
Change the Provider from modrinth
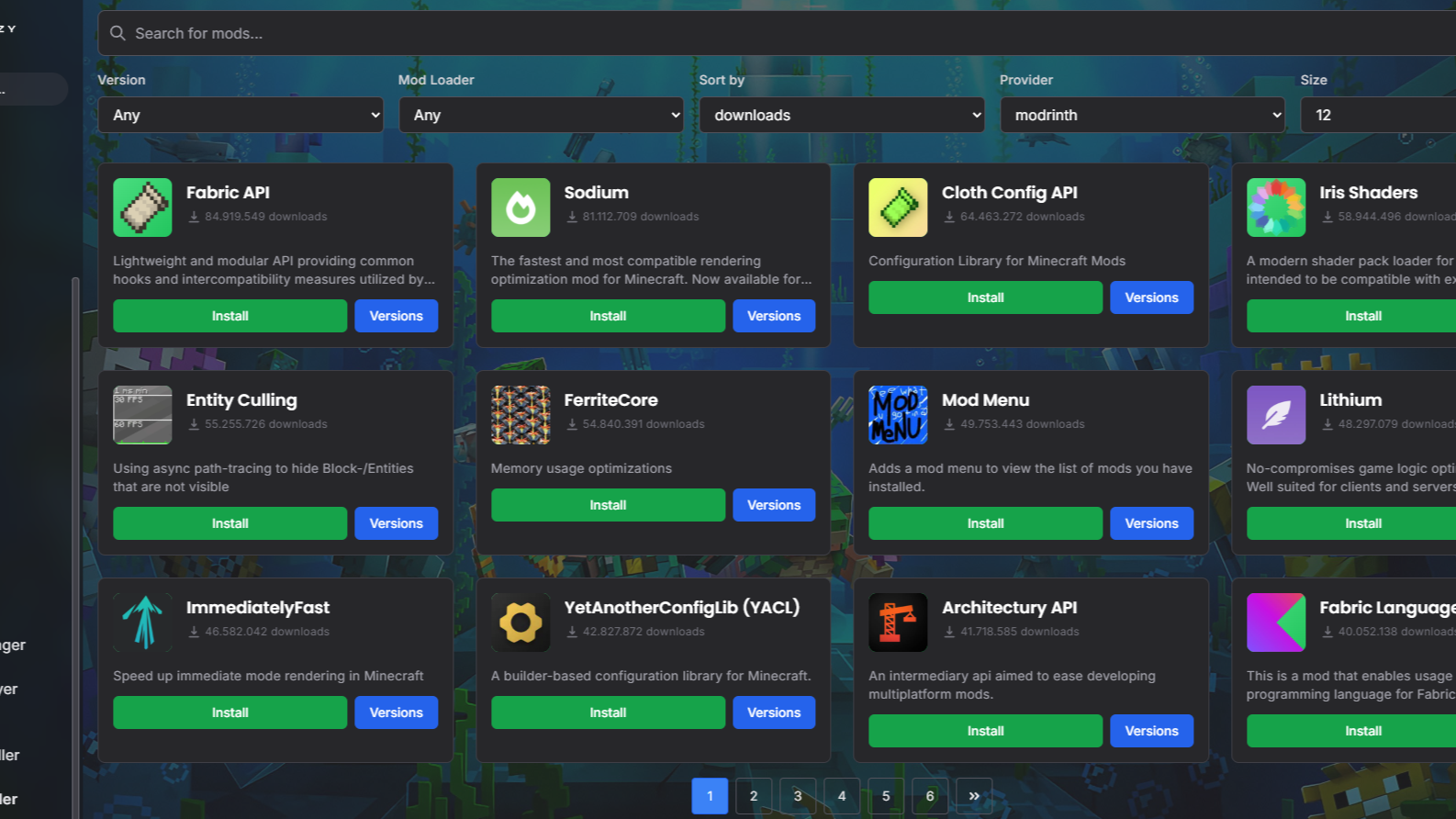coord(1142,115)
